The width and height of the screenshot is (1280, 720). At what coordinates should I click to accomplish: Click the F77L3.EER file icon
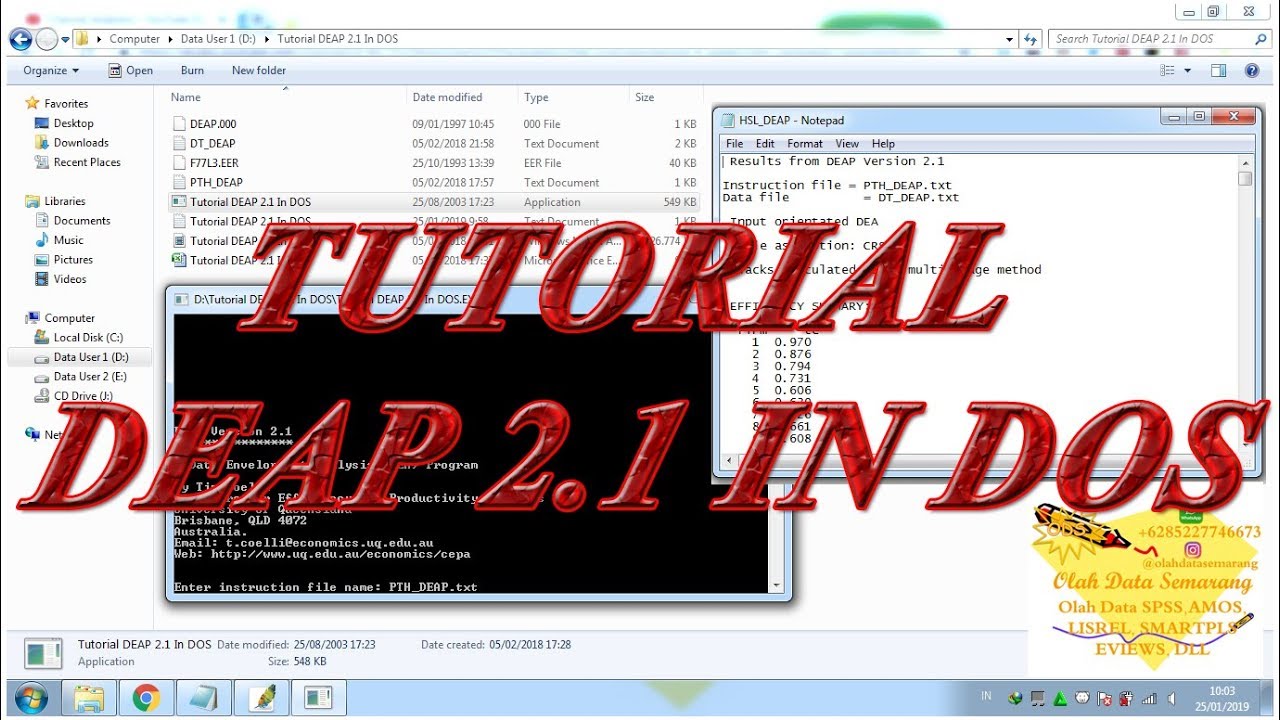179,163
